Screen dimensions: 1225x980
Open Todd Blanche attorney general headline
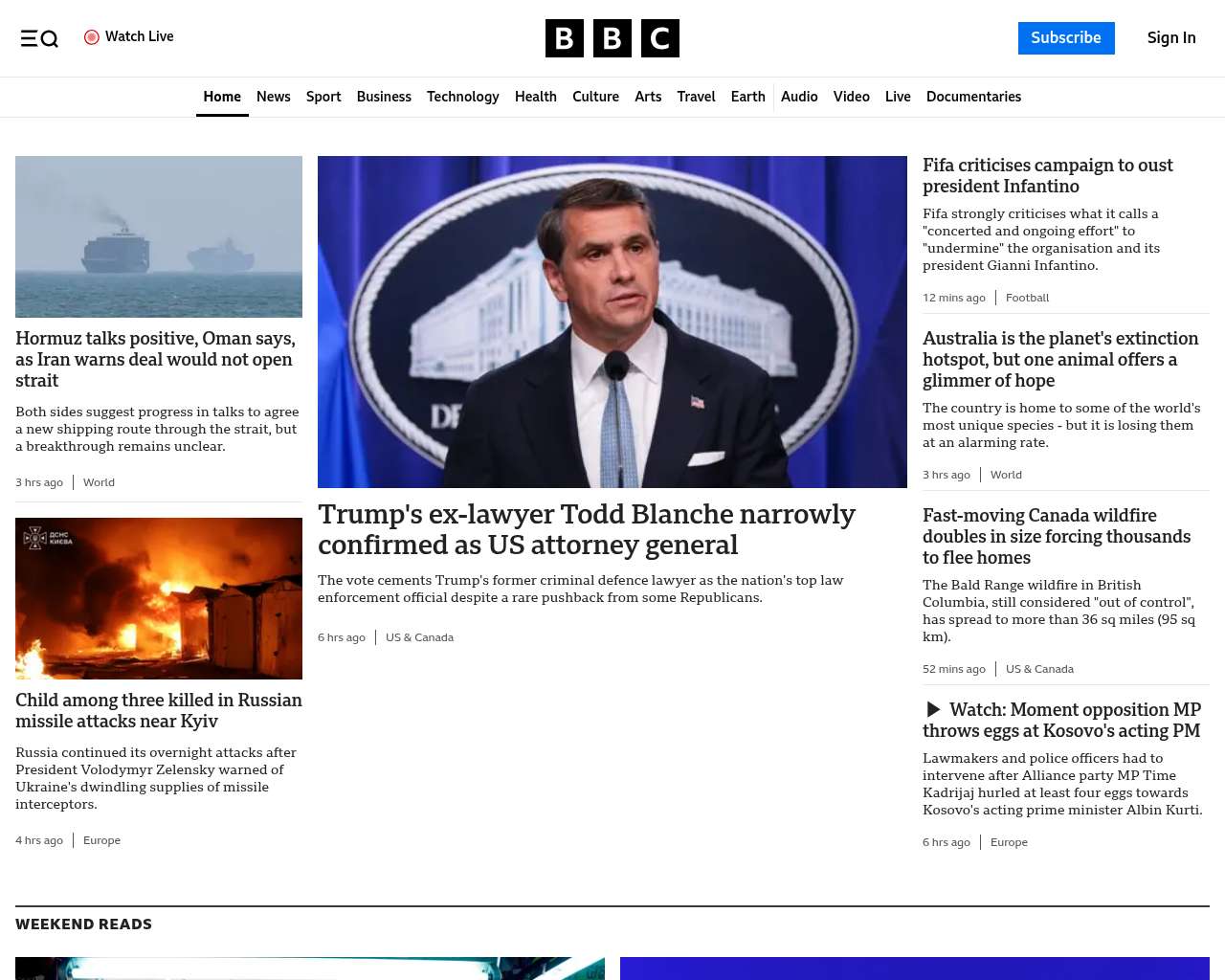[x=587, y=529]
